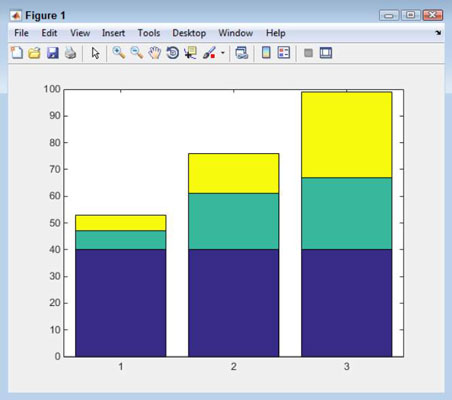Open the Help menu
The width and height of the screenshot is (452, 400).
[275, 33]
